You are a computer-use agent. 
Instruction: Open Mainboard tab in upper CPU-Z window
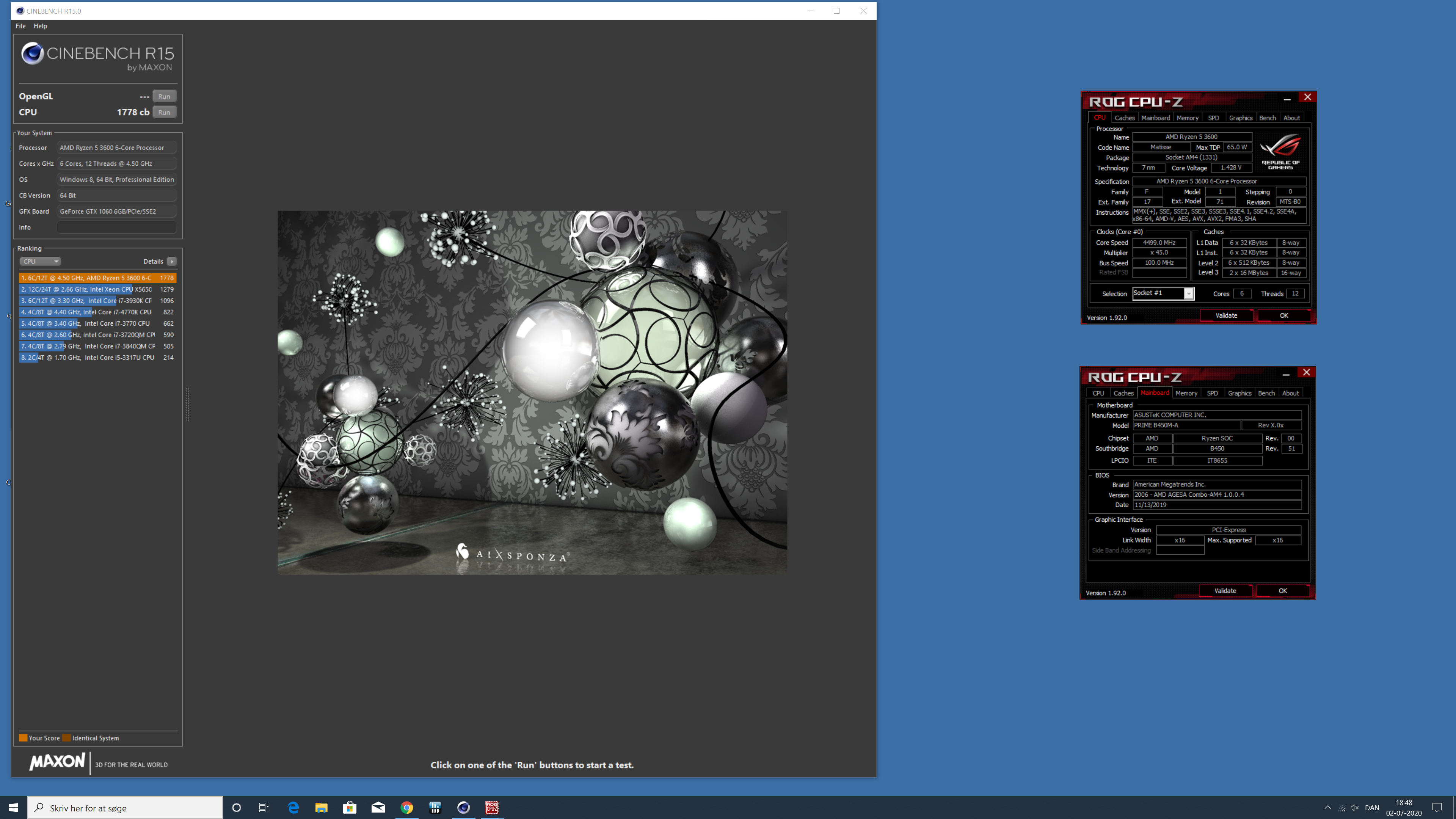pyautogui.click(x=1155, y=118)
